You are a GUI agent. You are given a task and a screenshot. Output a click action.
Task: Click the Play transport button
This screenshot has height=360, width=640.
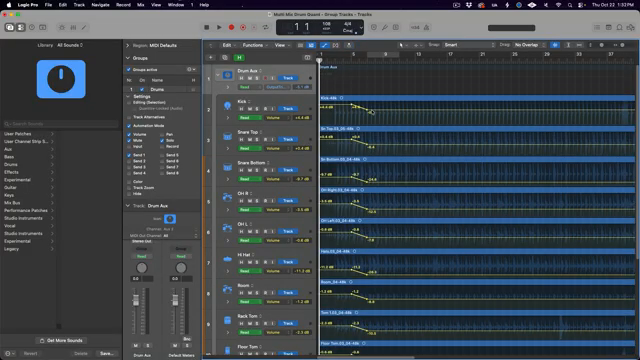(x=219, y=27)
